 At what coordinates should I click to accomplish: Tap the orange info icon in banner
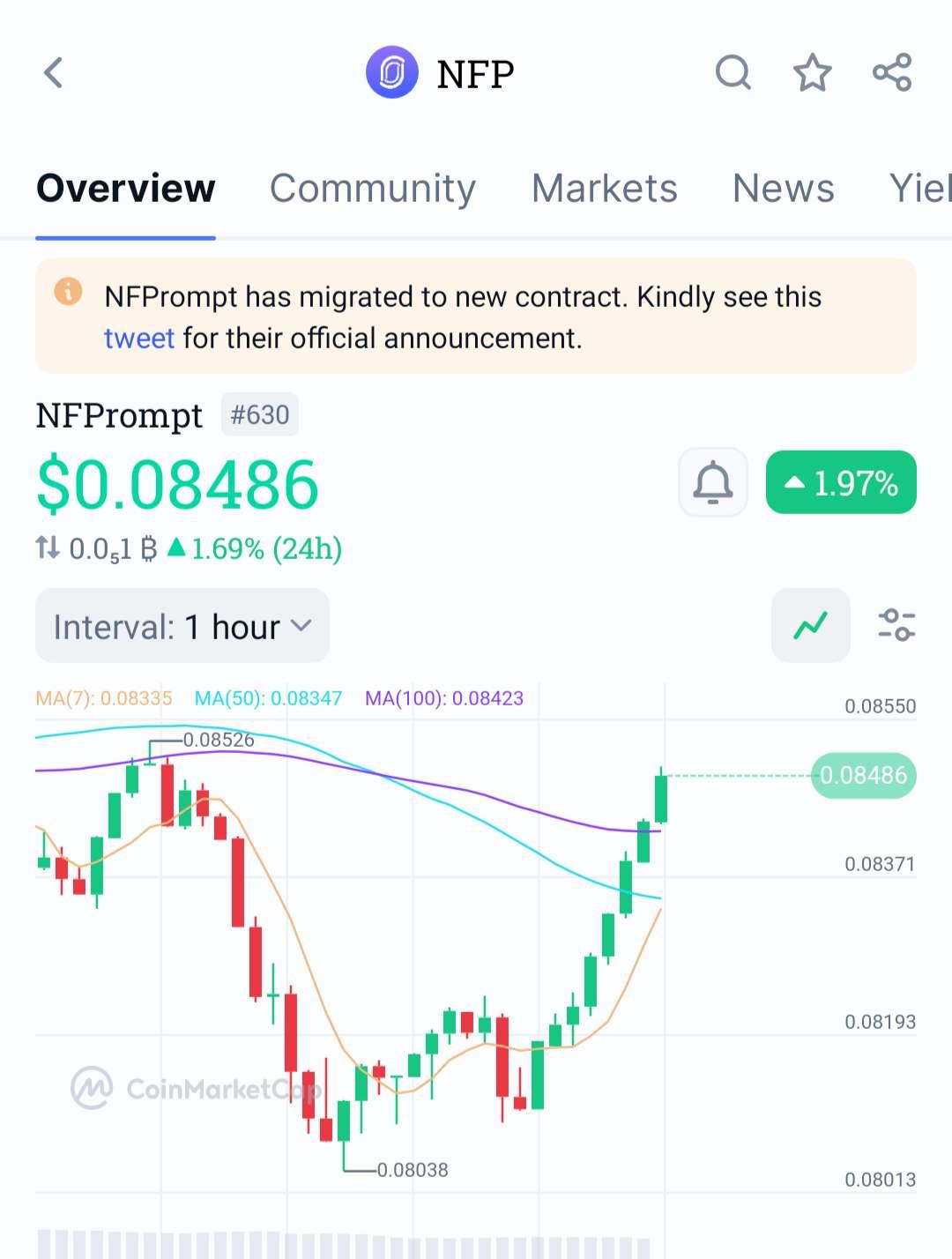pyautogui.click(x=68, y=291)
